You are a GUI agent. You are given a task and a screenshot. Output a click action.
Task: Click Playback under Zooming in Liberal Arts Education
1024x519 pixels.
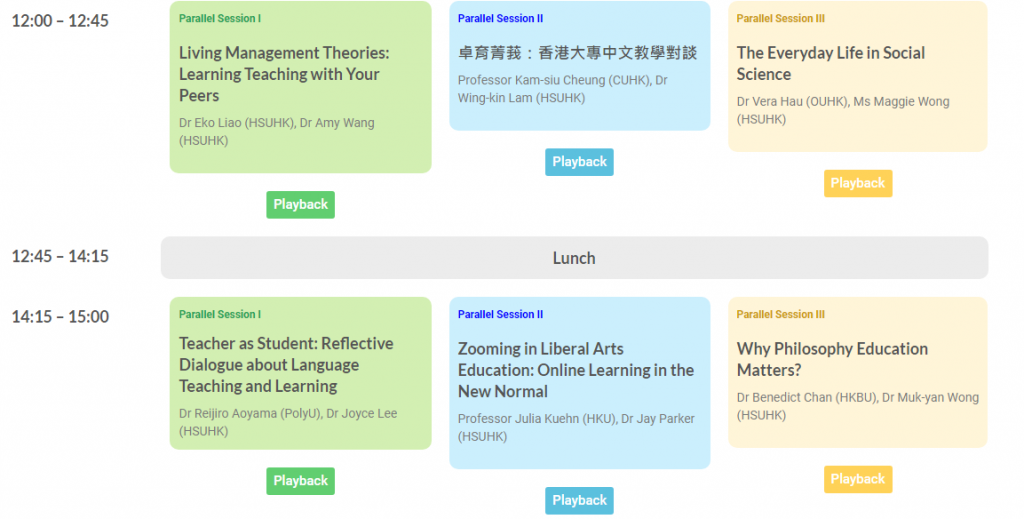pyautogui.click(x=579, y=501)
